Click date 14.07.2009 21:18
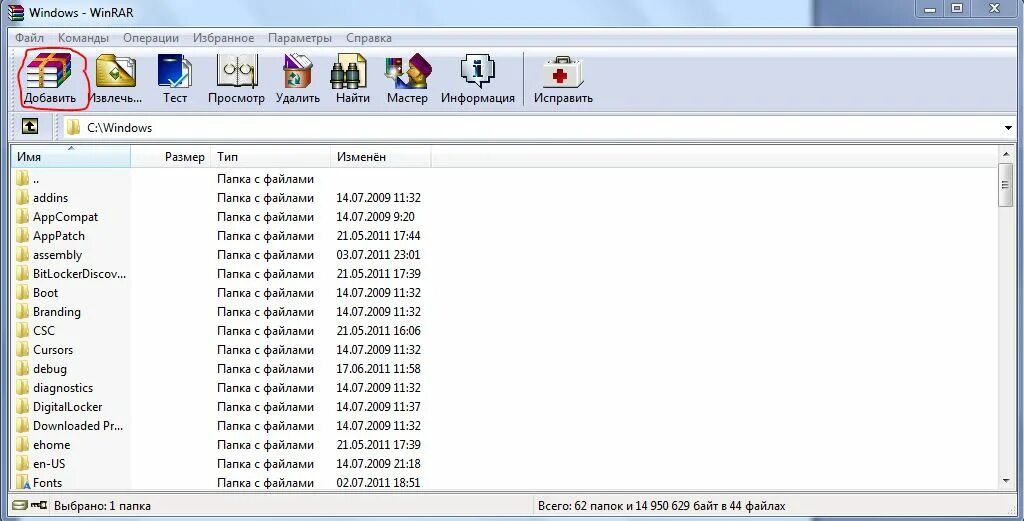The width and height of the screenshot is (1024, 521). [378, 464]
